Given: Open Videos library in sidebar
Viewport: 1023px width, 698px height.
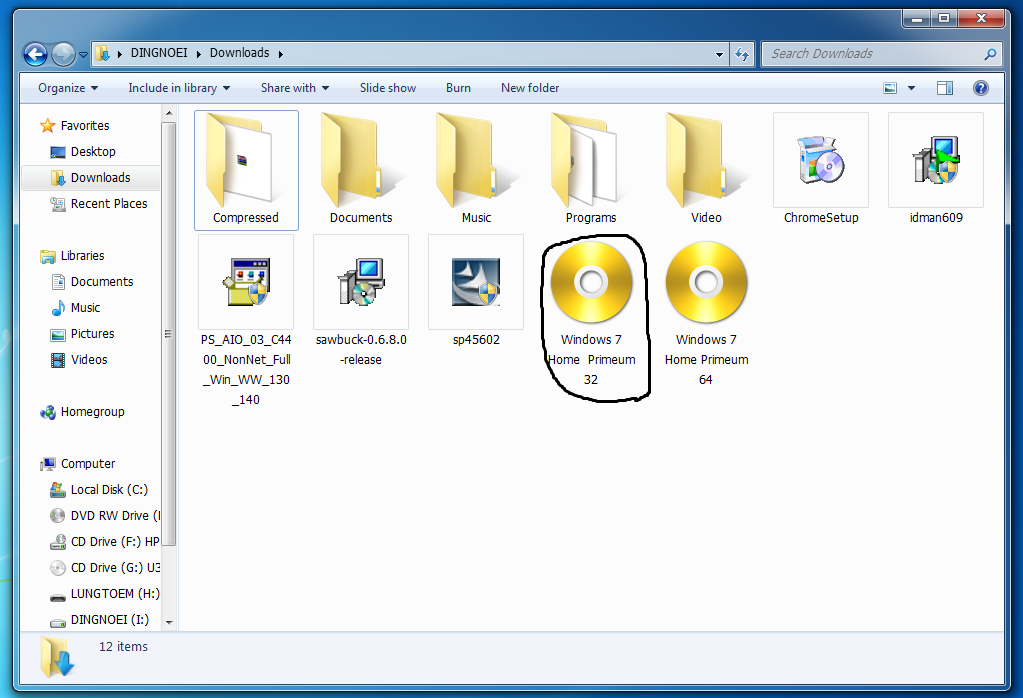Looking at the screenshot, I should pyautogui.click(x=79, y=359).
